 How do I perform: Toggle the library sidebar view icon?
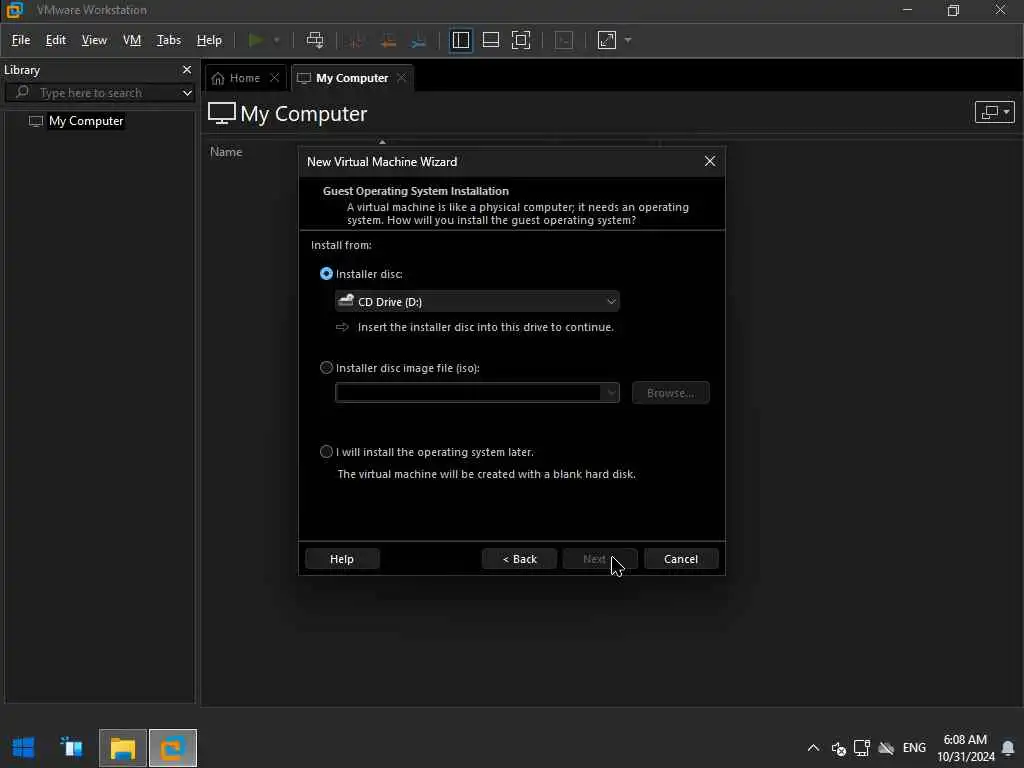461,40
